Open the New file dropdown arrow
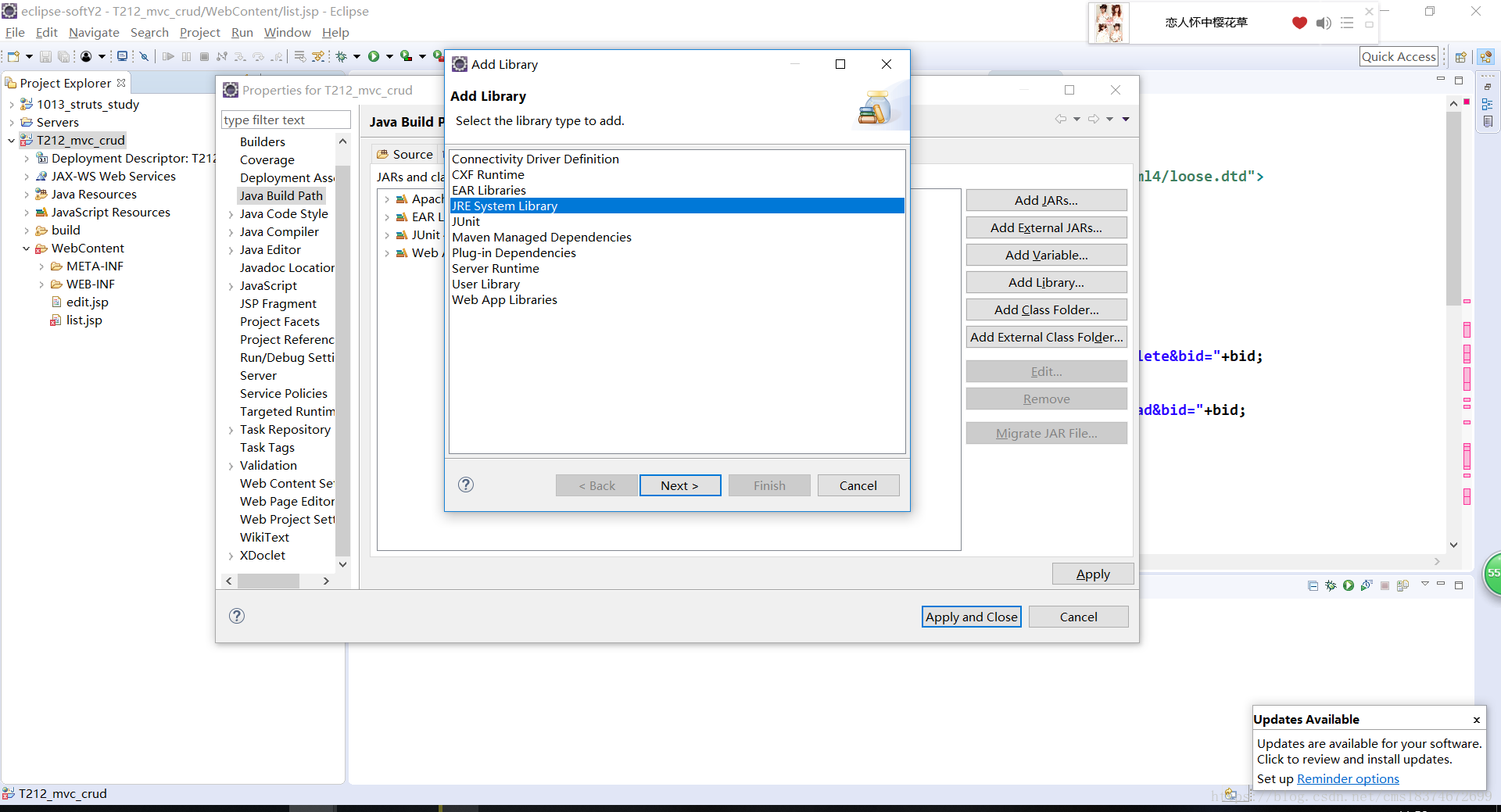Image resolution: width=1501 pixels, height=812 pixels. (x=29, y=56)
